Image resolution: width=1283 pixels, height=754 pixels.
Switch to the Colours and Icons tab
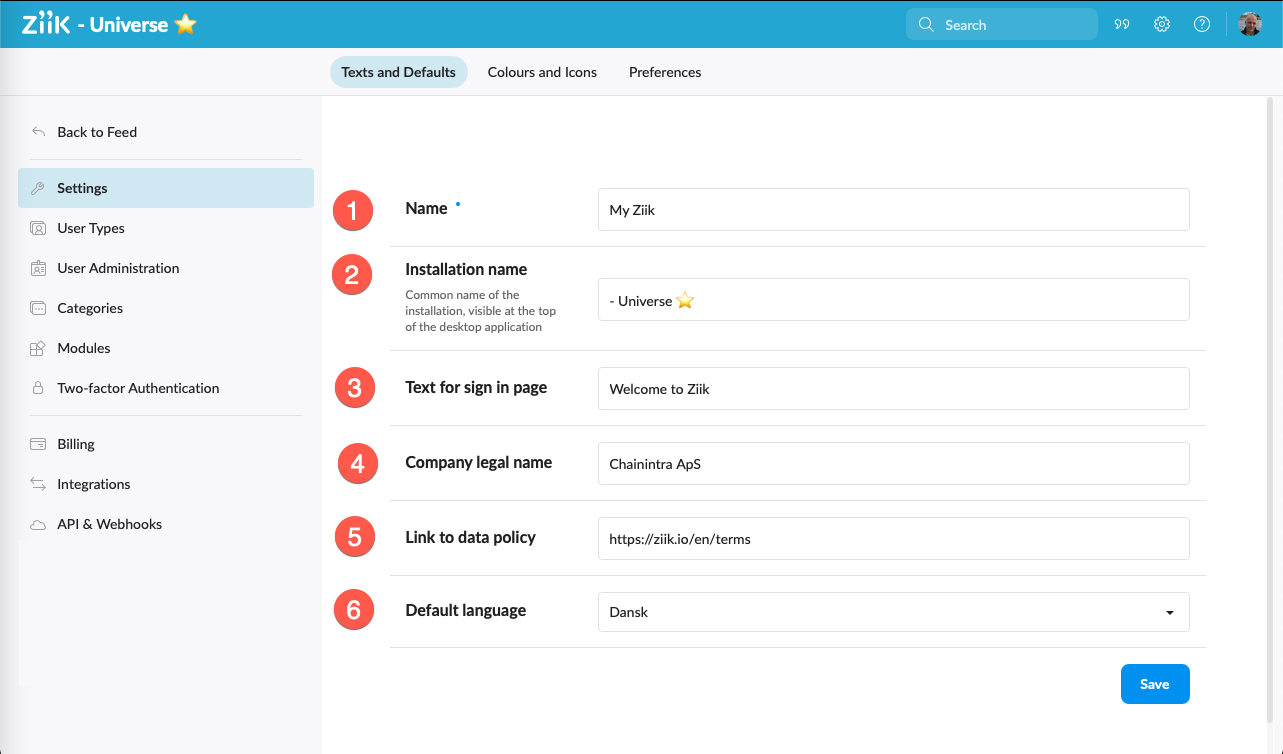[x=542, y=72]
